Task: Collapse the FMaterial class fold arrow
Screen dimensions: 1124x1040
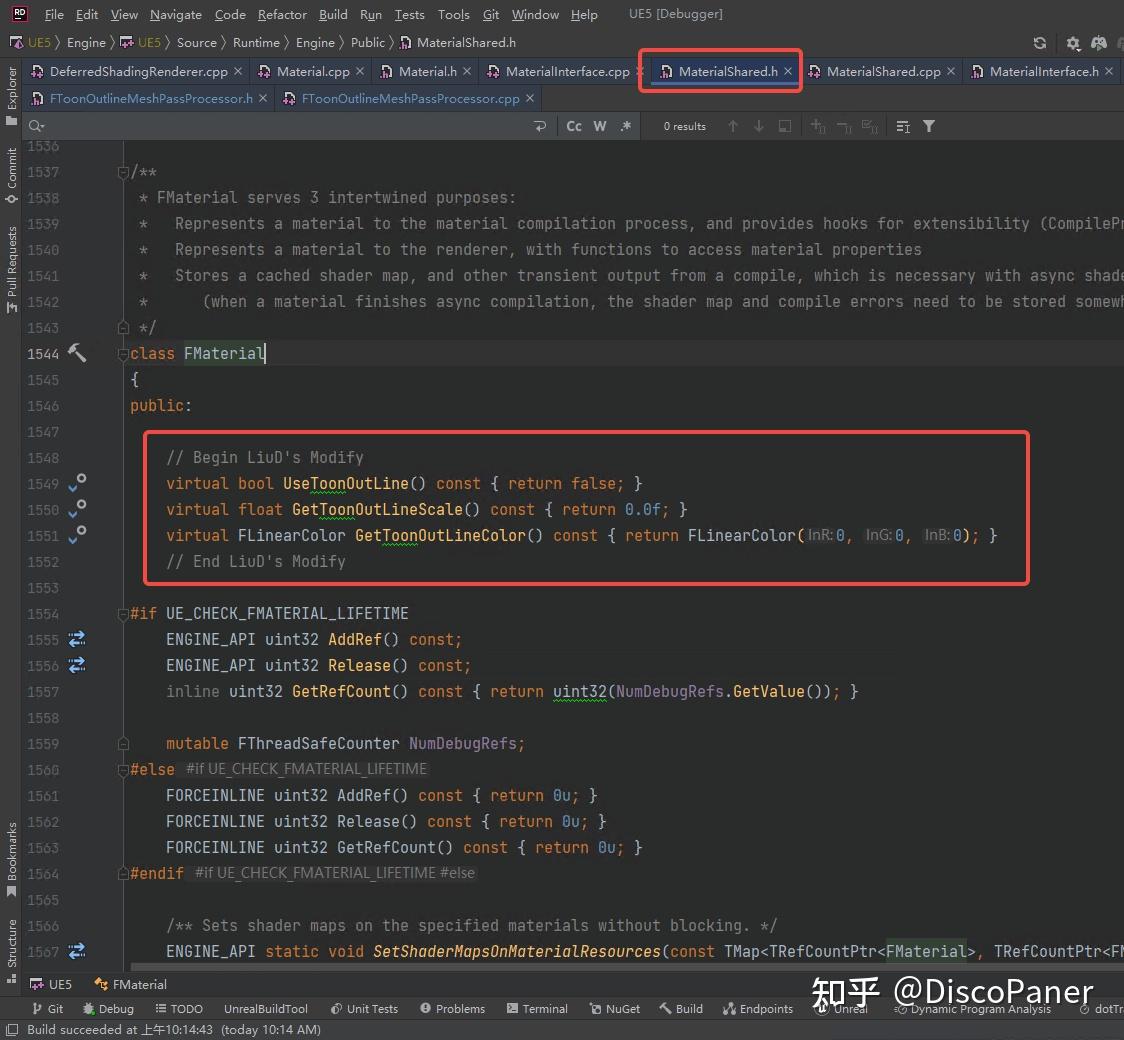Action: pos(122,353)
